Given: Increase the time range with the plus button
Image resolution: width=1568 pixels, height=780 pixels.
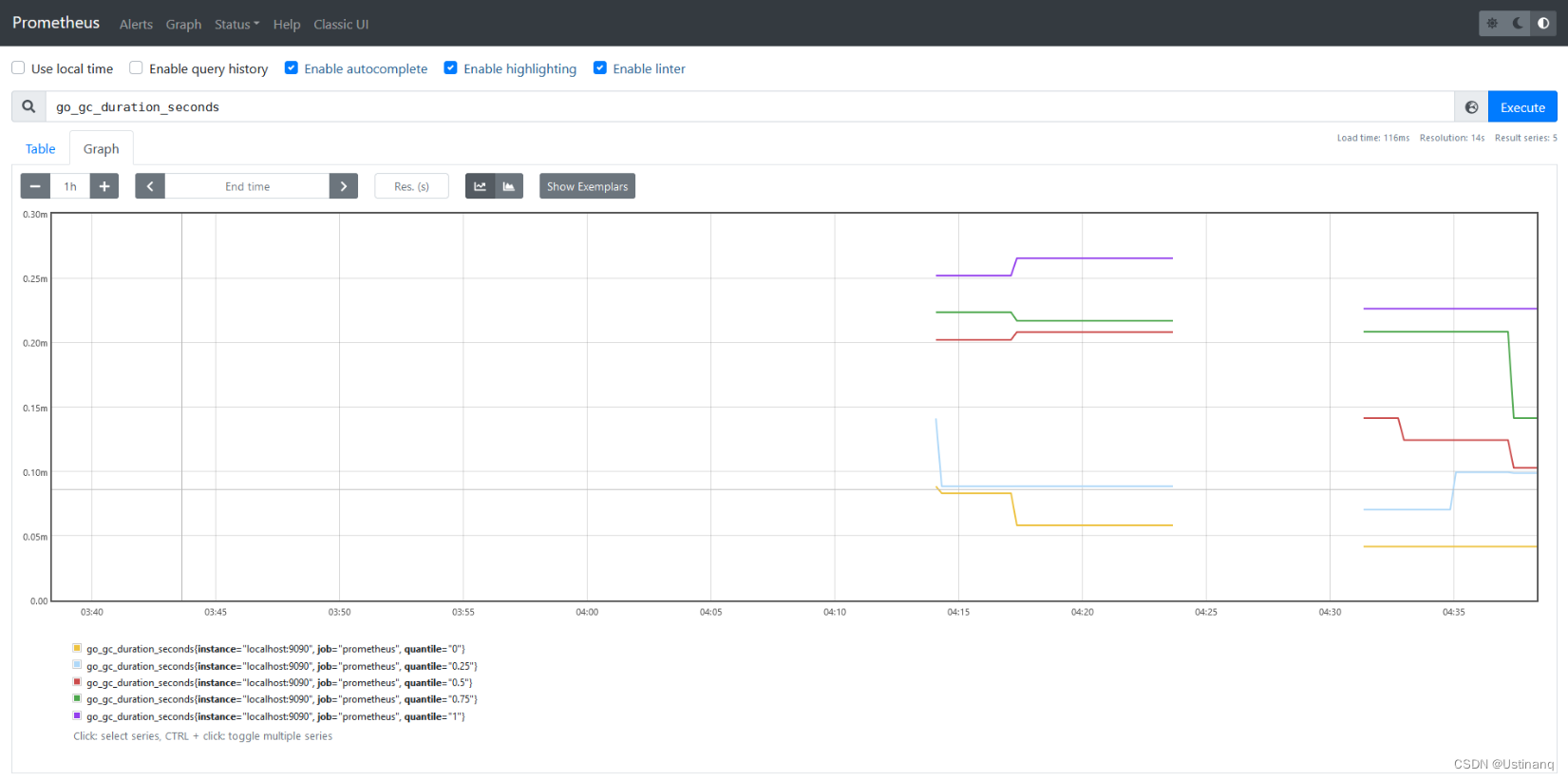Looking at the screenshot, I should click(104, 186).
